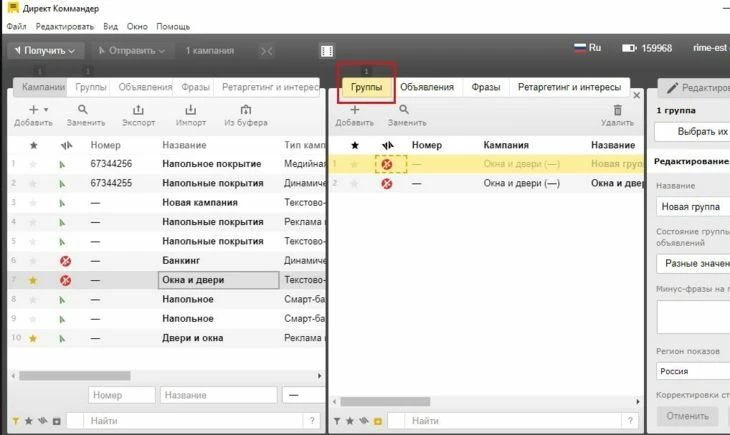
Task: Toggle star filter at bottom of campaigns panel
Action: coord(28,421)
